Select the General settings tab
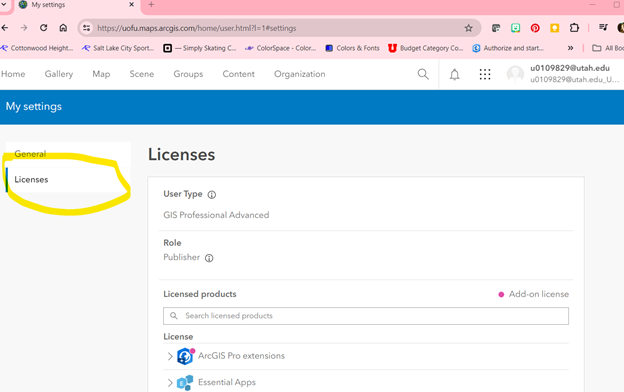The height and width of the screenshot is (392, 624). click(68, 154)
